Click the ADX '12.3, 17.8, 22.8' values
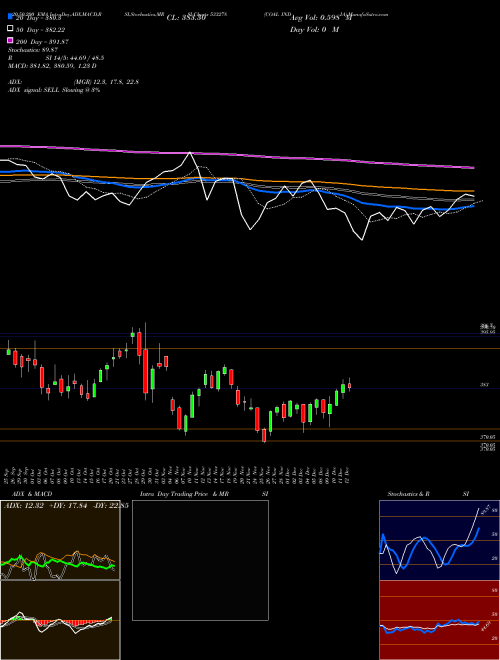500x660 pixels. 117,82
